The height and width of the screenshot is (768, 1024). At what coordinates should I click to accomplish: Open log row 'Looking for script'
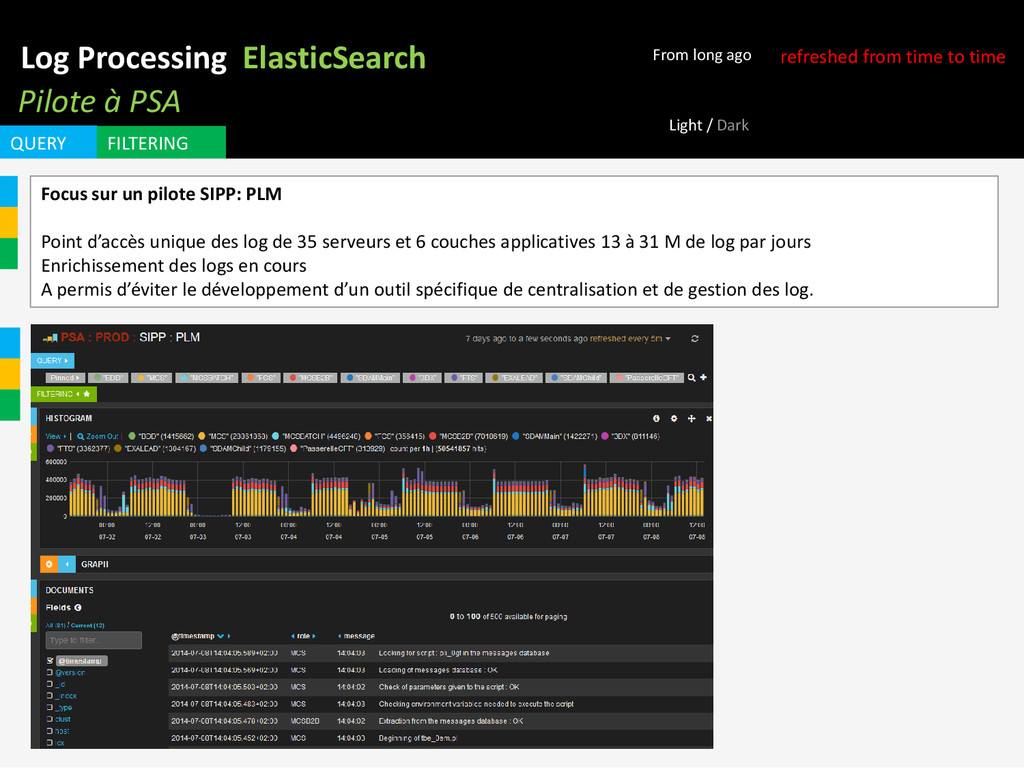[x=441, y=653]
